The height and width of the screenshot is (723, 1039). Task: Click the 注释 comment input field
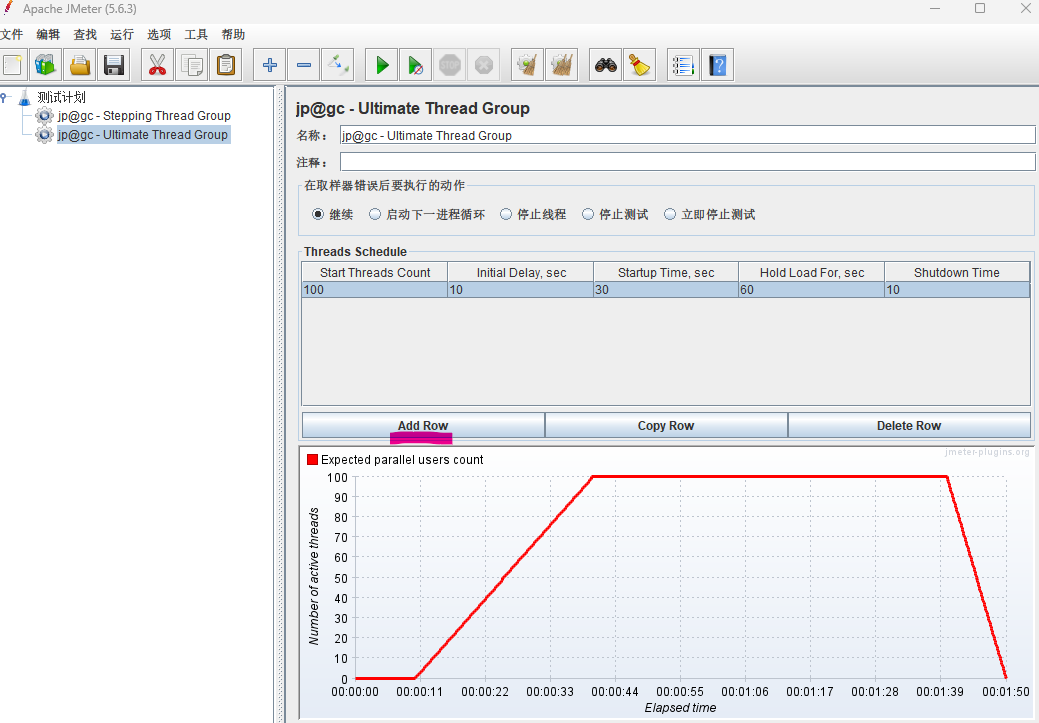click(687, 162)
